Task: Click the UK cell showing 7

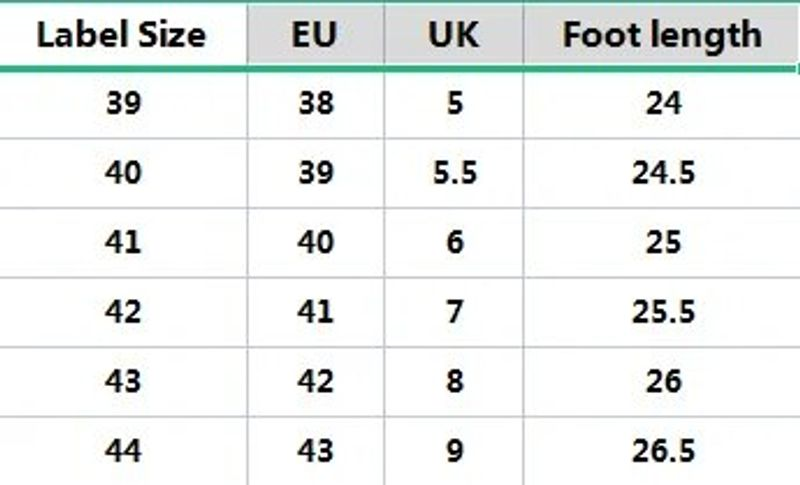Action: (455, 312)
